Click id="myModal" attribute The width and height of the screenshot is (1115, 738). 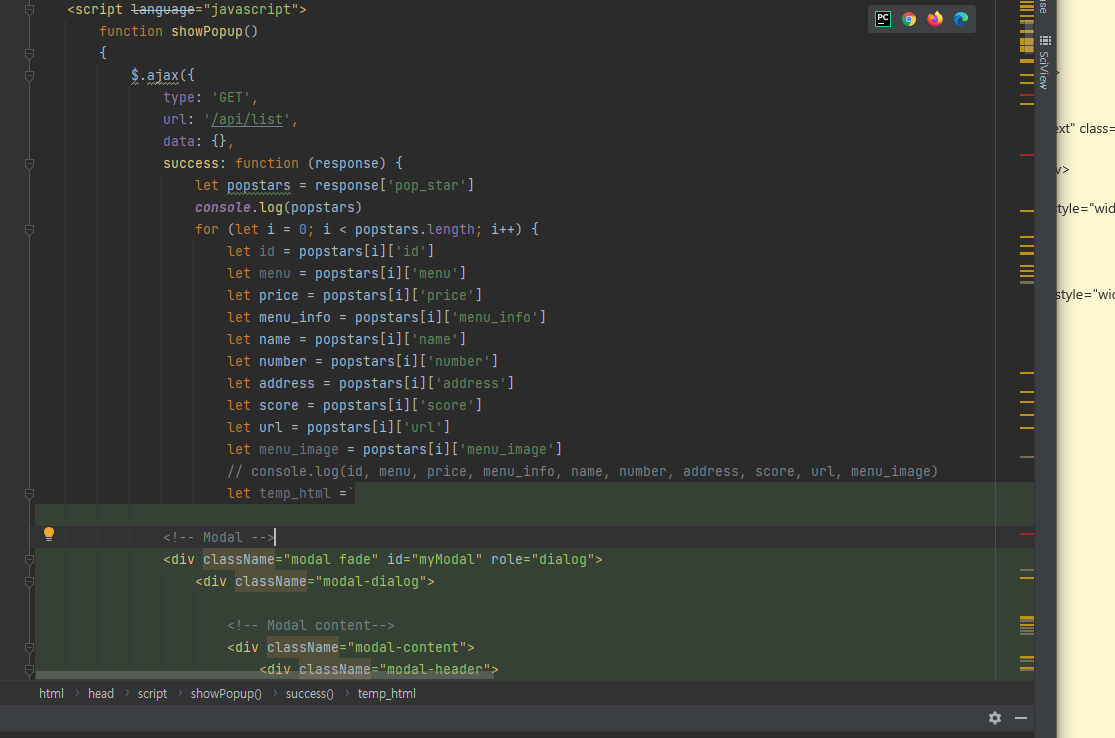[x=434, y=560]
